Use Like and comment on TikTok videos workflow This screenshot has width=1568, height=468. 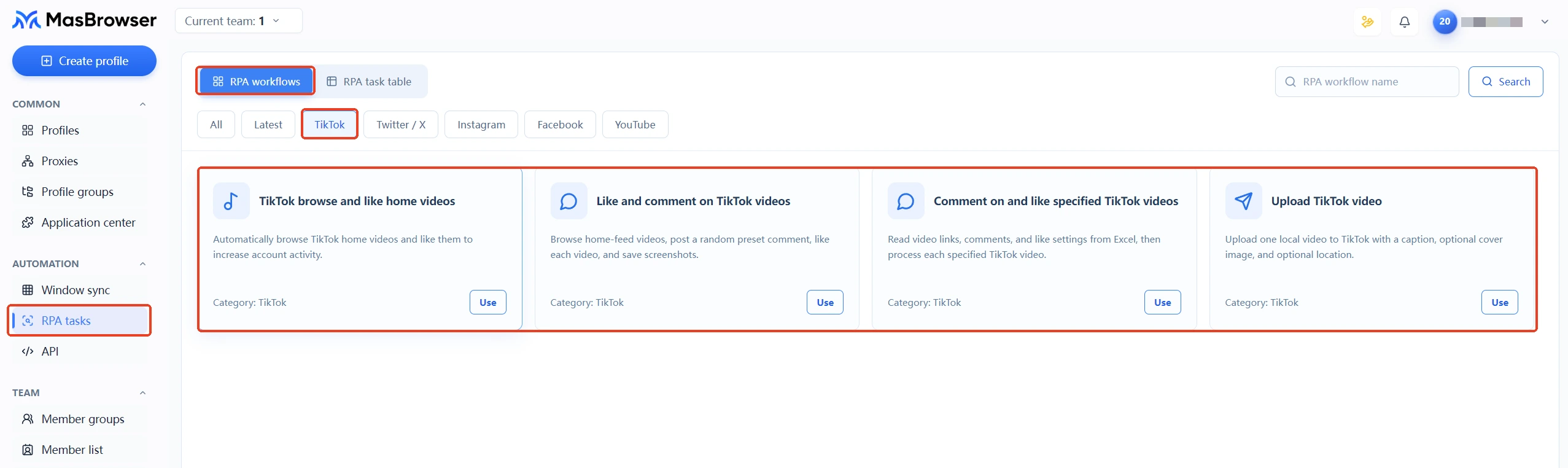tap(825, 302)
